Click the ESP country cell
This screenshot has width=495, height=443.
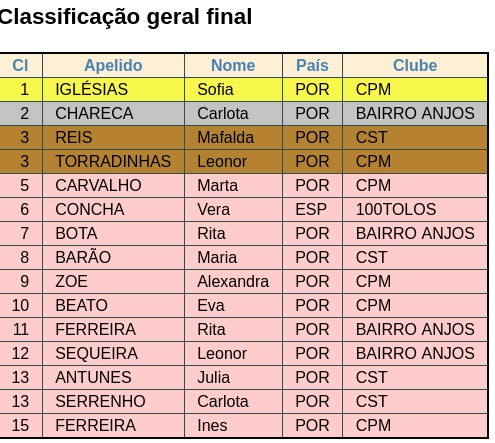pyautogui.click(x=312, y=209)
